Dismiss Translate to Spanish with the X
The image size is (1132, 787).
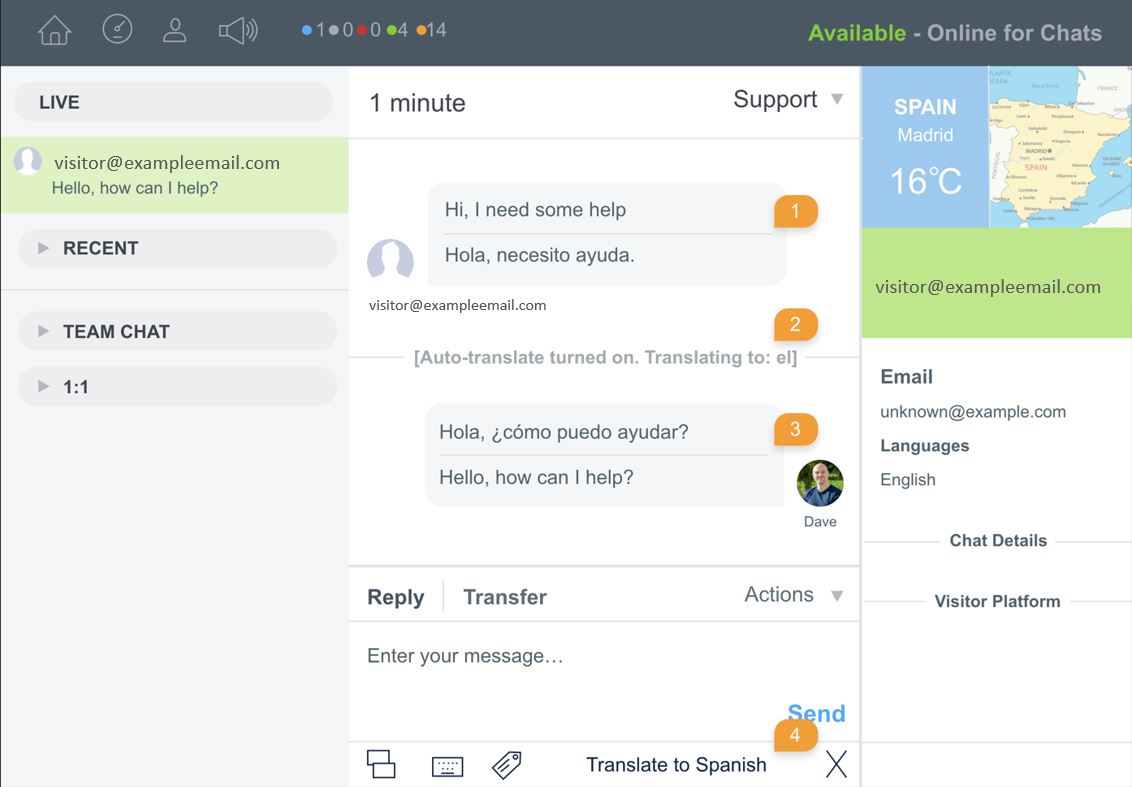(x=836, y=763)
